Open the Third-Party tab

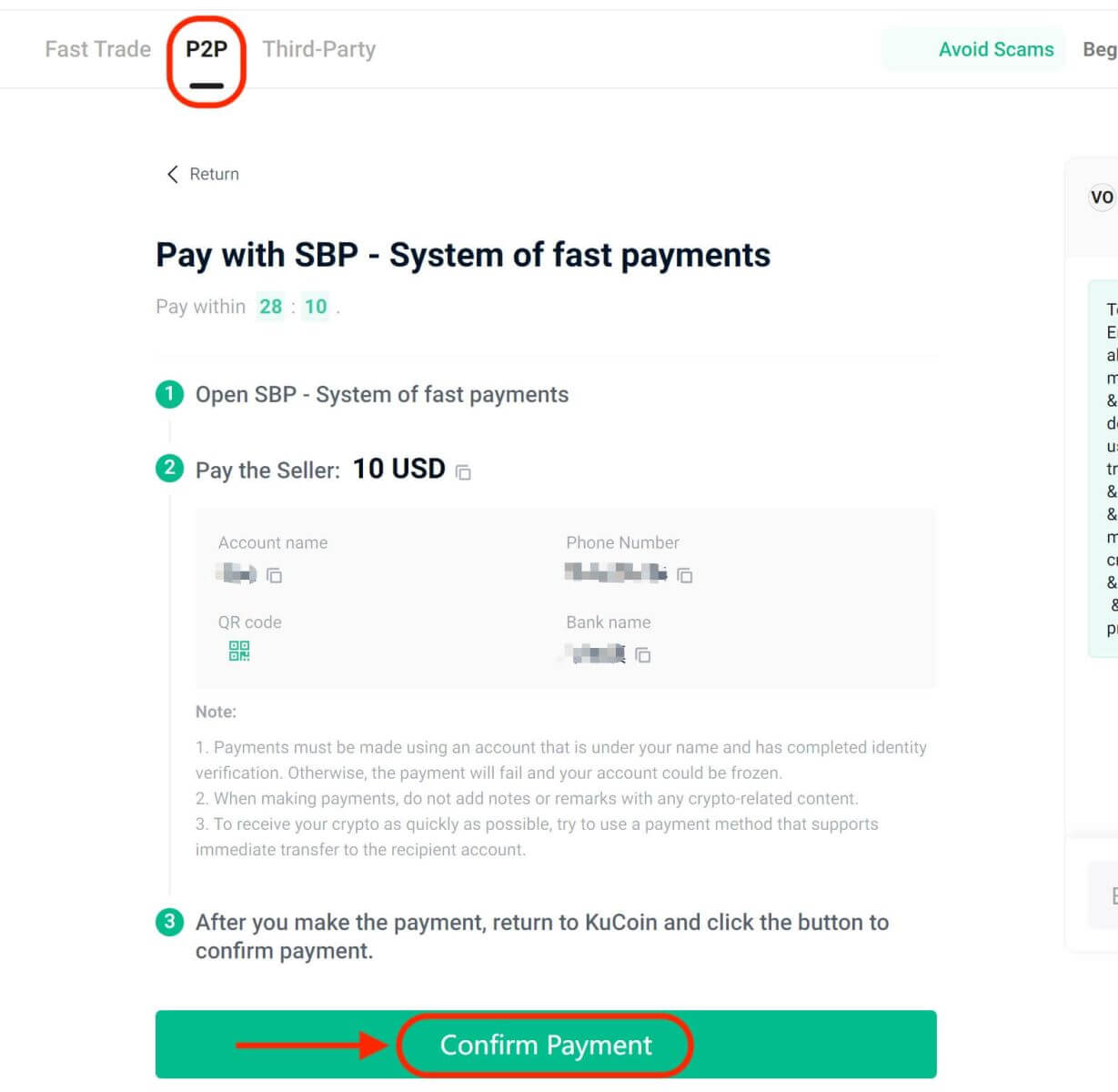(318, 49)
